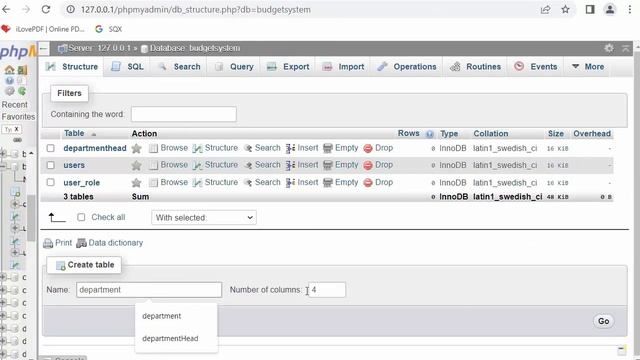Viewport: 640px width, 360px height.
Task: Select the user_role table checkbox
Action: click(x=50, y=182)
